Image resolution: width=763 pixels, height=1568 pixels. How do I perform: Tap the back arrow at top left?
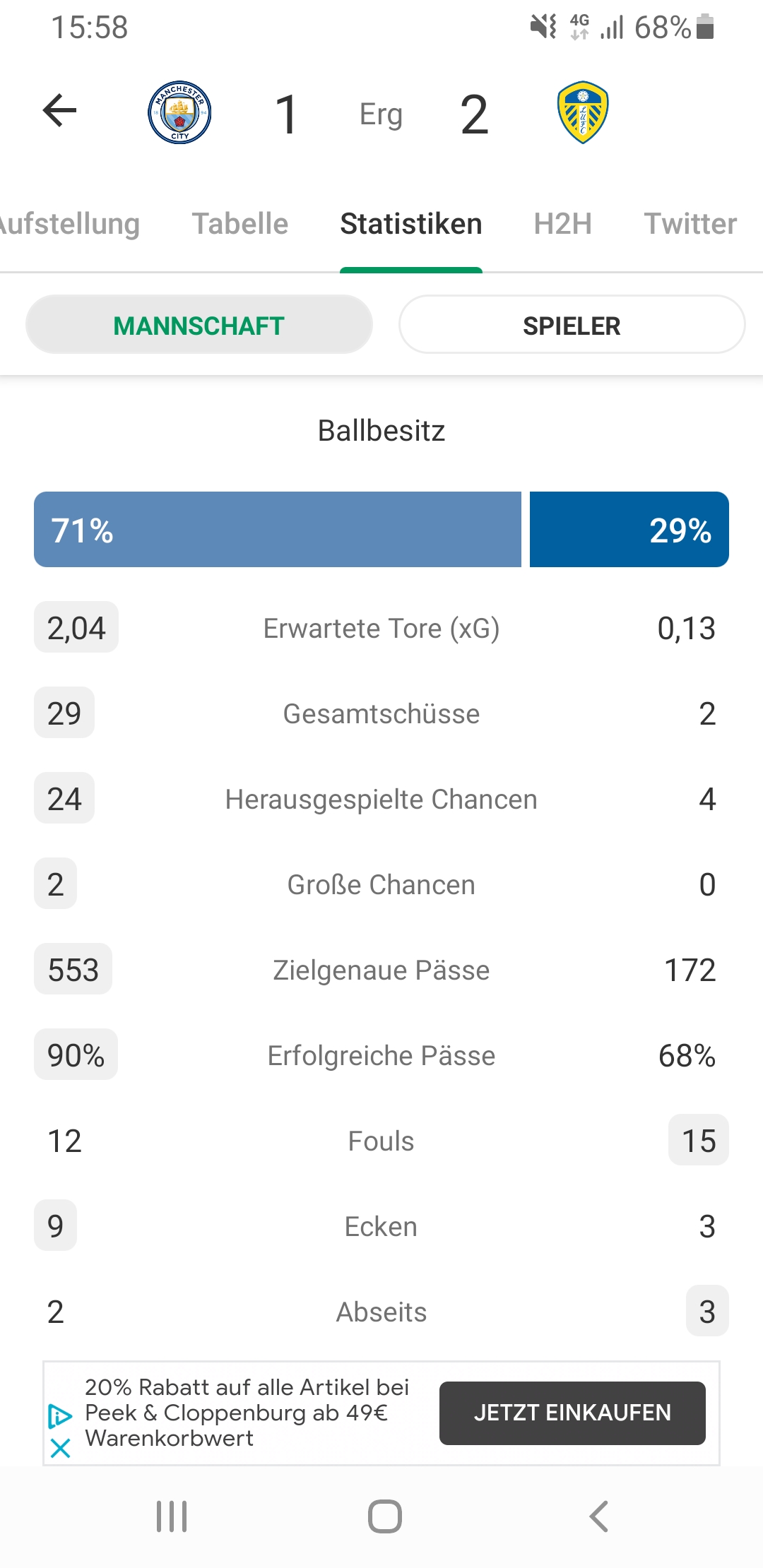(x=59, y=111)
